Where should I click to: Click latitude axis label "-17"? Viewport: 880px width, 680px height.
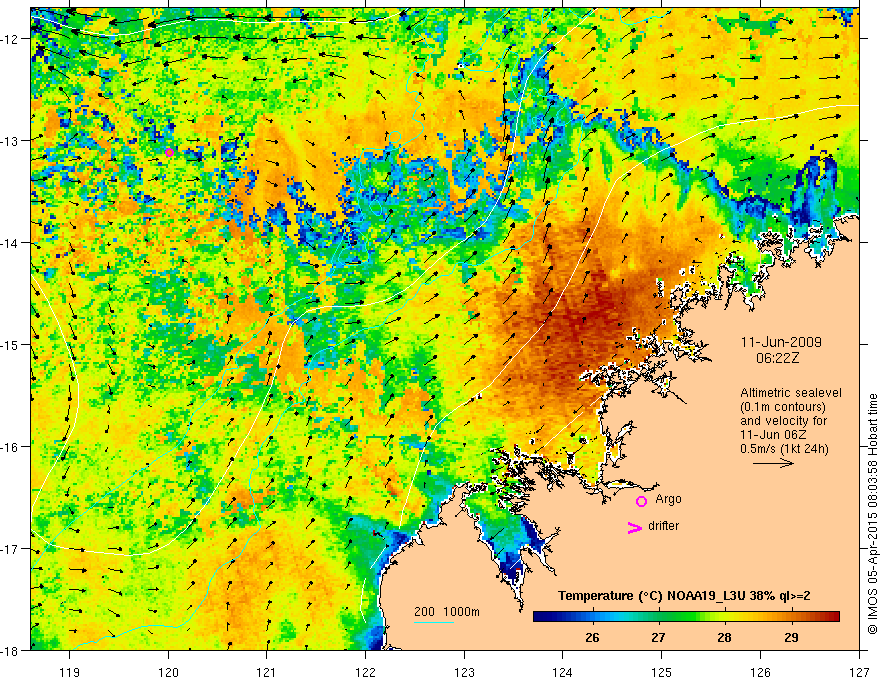click(x=11, y=549)
